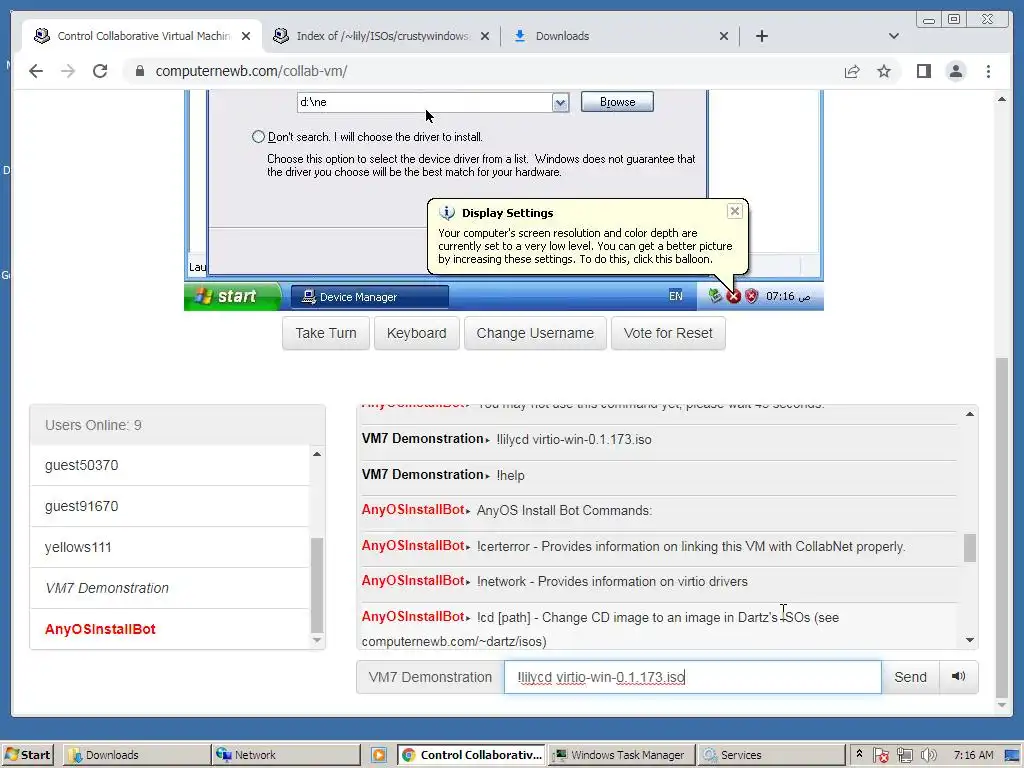Switch to Downloads in the host taskbar

pyautogui.click(x=136, y=755)
